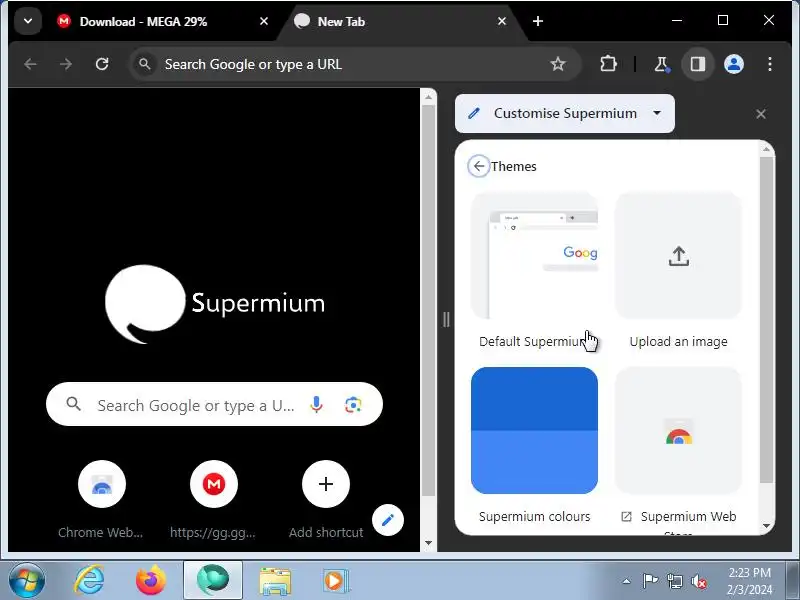
Task: Open Windows Media Player from taskbar
Action: pos(336,581)
